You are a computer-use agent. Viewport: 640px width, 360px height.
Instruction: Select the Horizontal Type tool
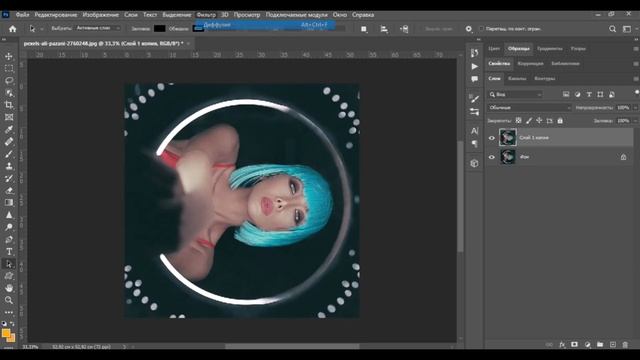(9, 252)
